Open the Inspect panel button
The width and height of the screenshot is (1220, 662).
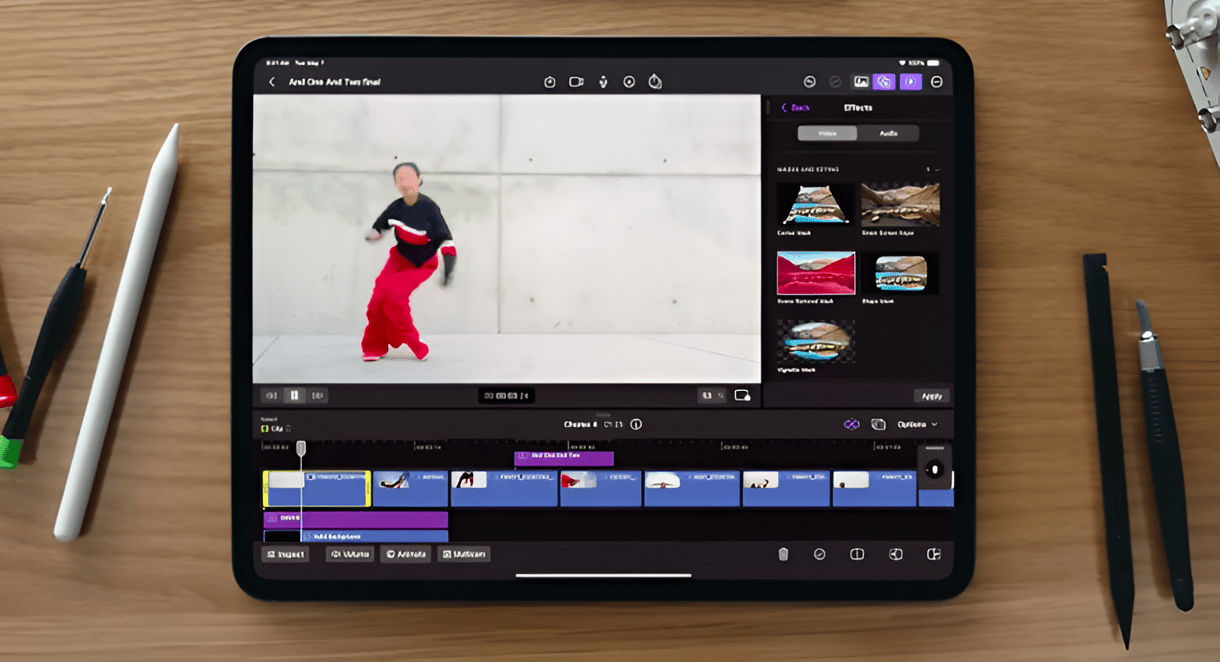click(286, 554)
